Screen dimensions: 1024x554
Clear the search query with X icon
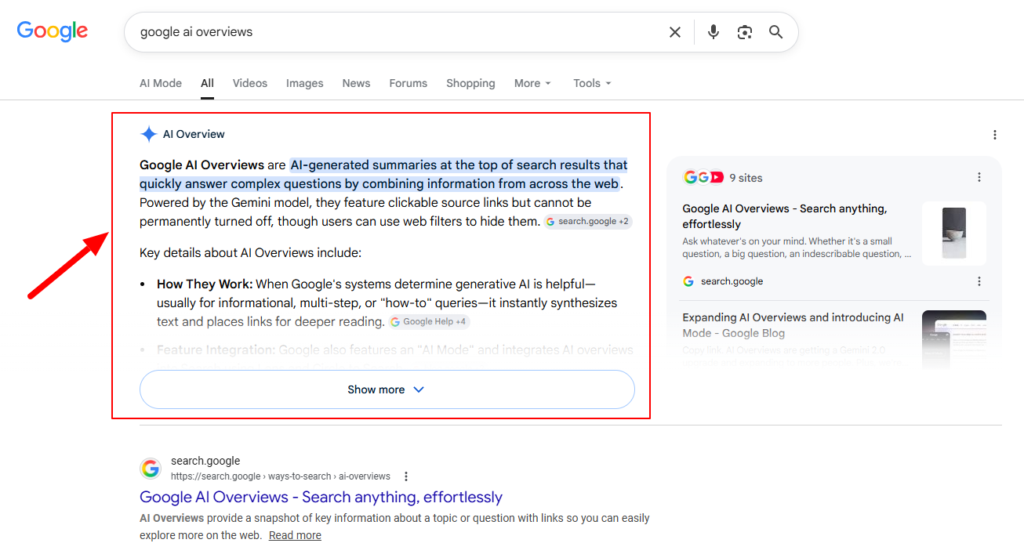click(x=675, y=32)
